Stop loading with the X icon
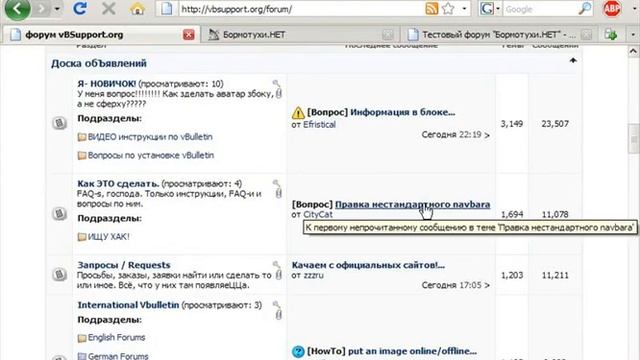The image size is (640, 360). click(108, 9)
